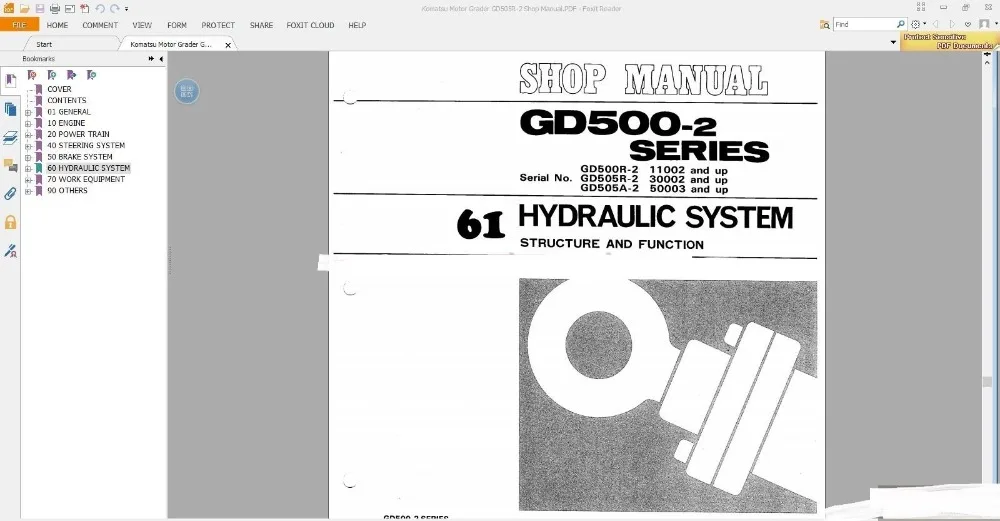This screenshot has height=521, width=1000.
Task: Expand the bookmarks panel with double-arrow icon
Action: pyautogui.click(x=151, y=59)
